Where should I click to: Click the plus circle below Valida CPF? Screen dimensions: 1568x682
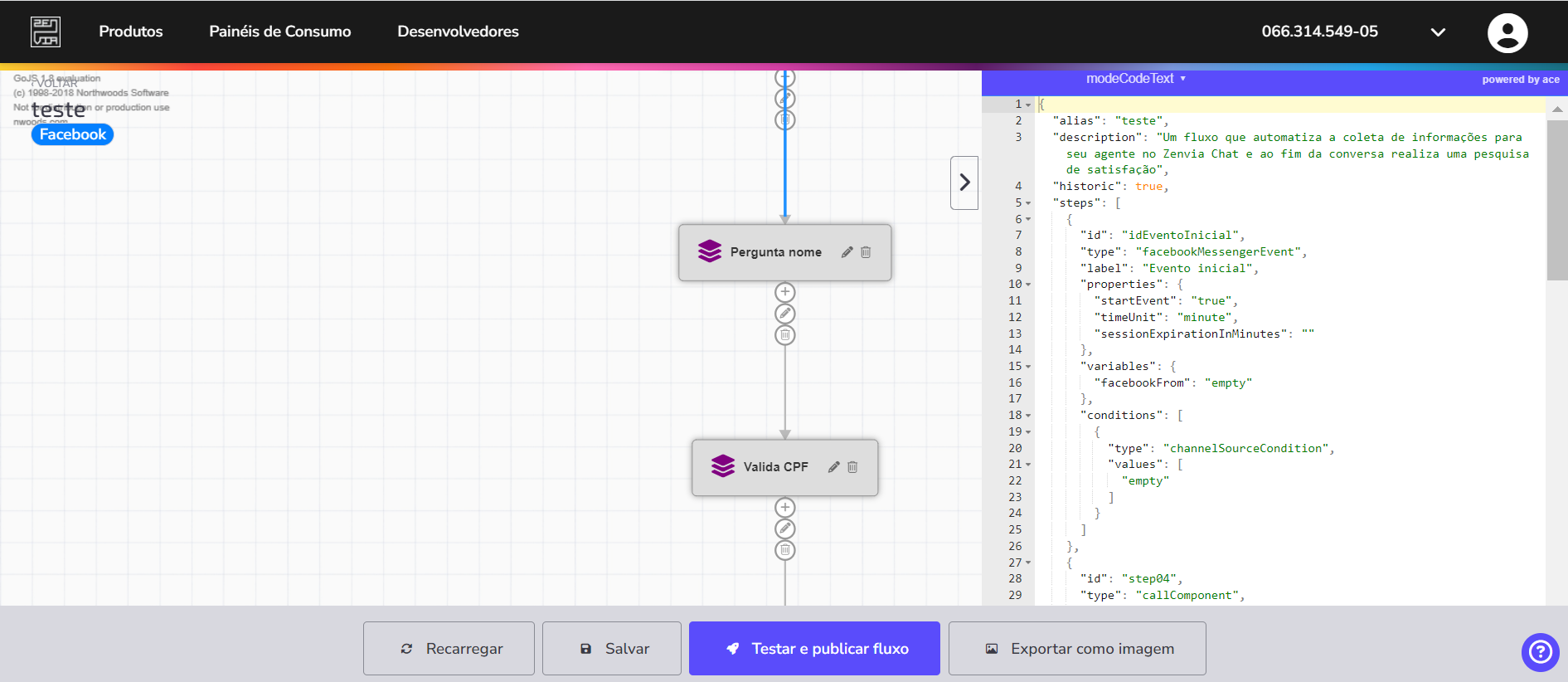pos(785,507)
